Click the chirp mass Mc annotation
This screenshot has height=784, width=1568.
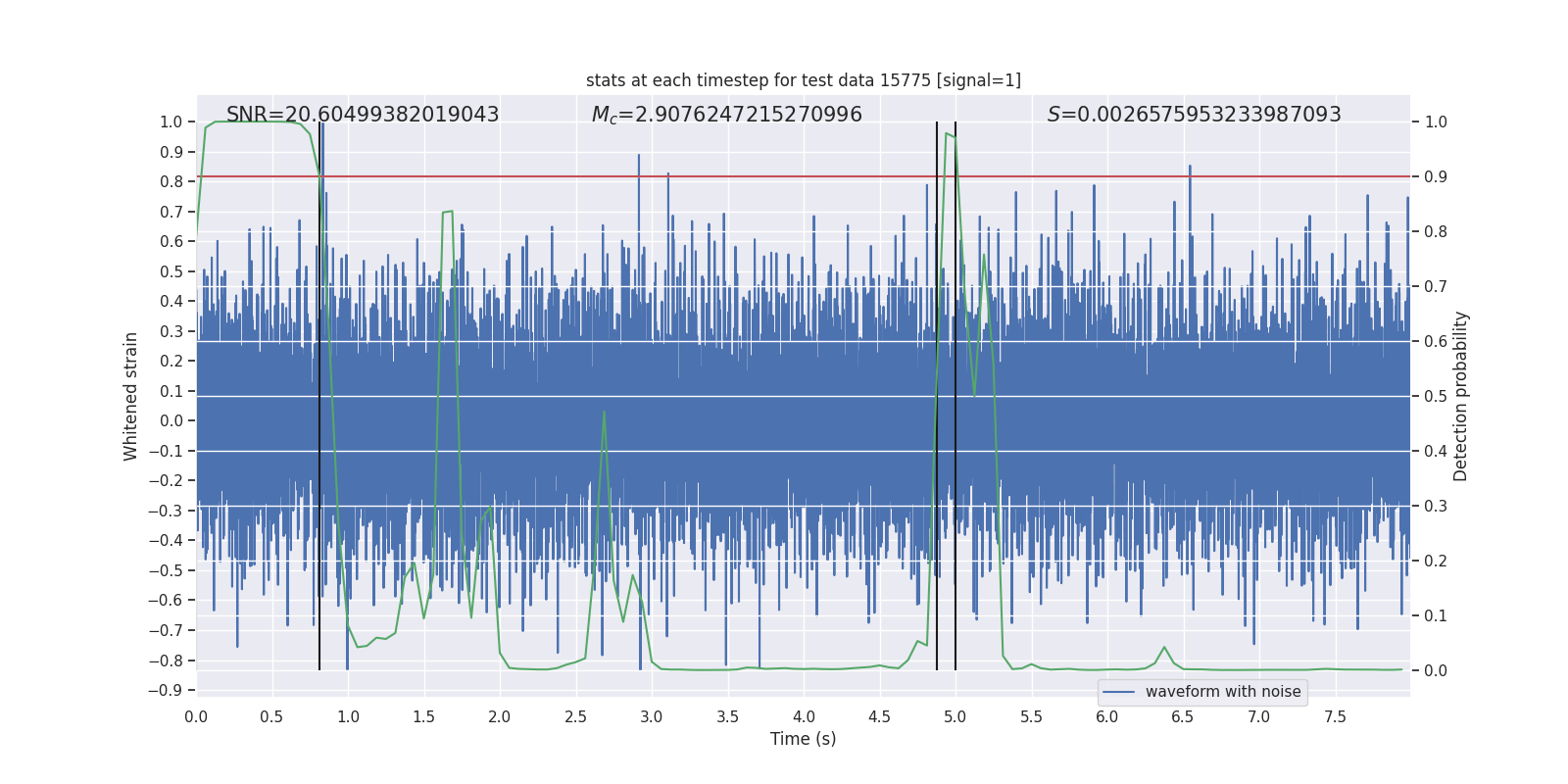[726, 115]
